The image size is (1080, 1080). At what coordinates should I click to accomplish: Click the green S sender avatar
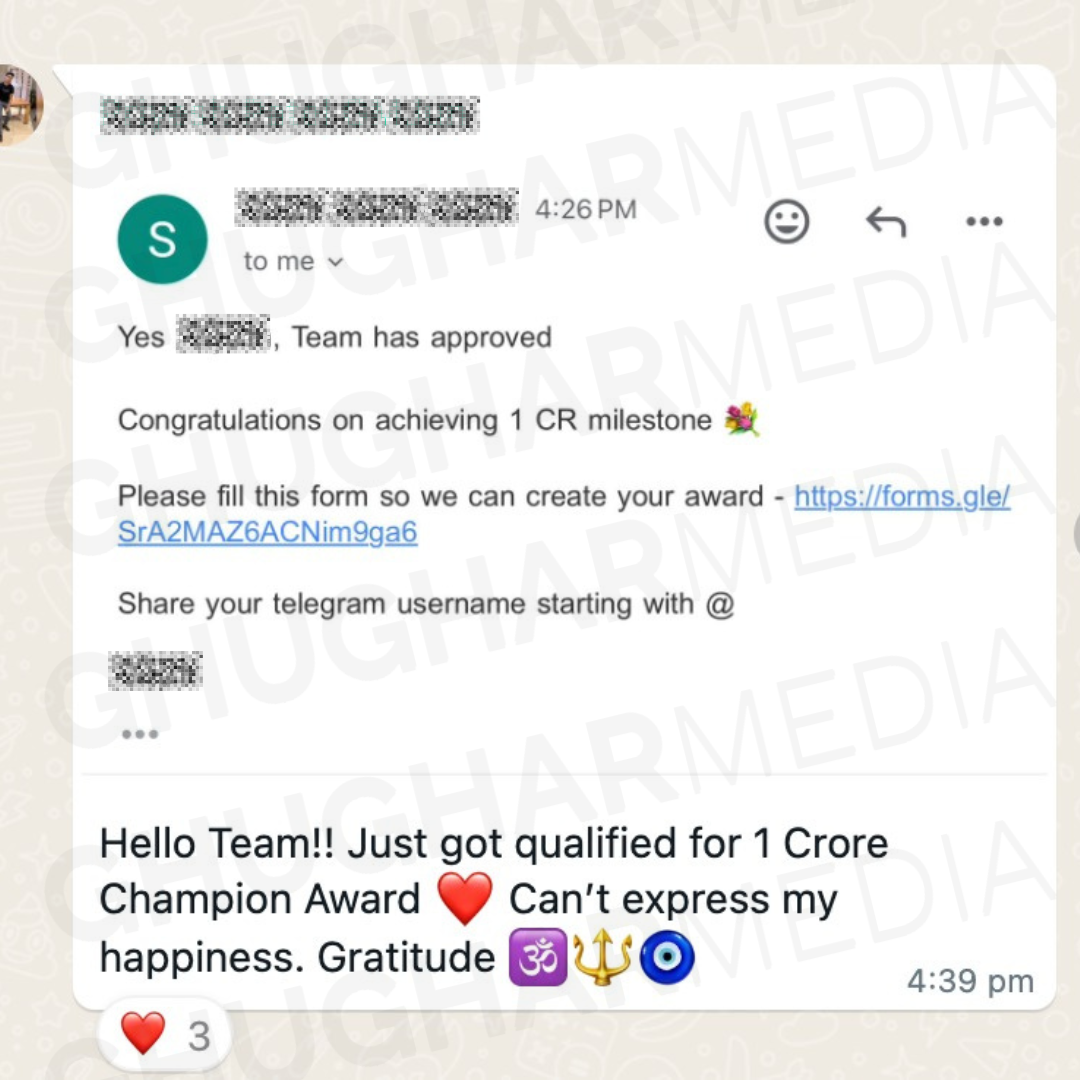click(163, 239)
